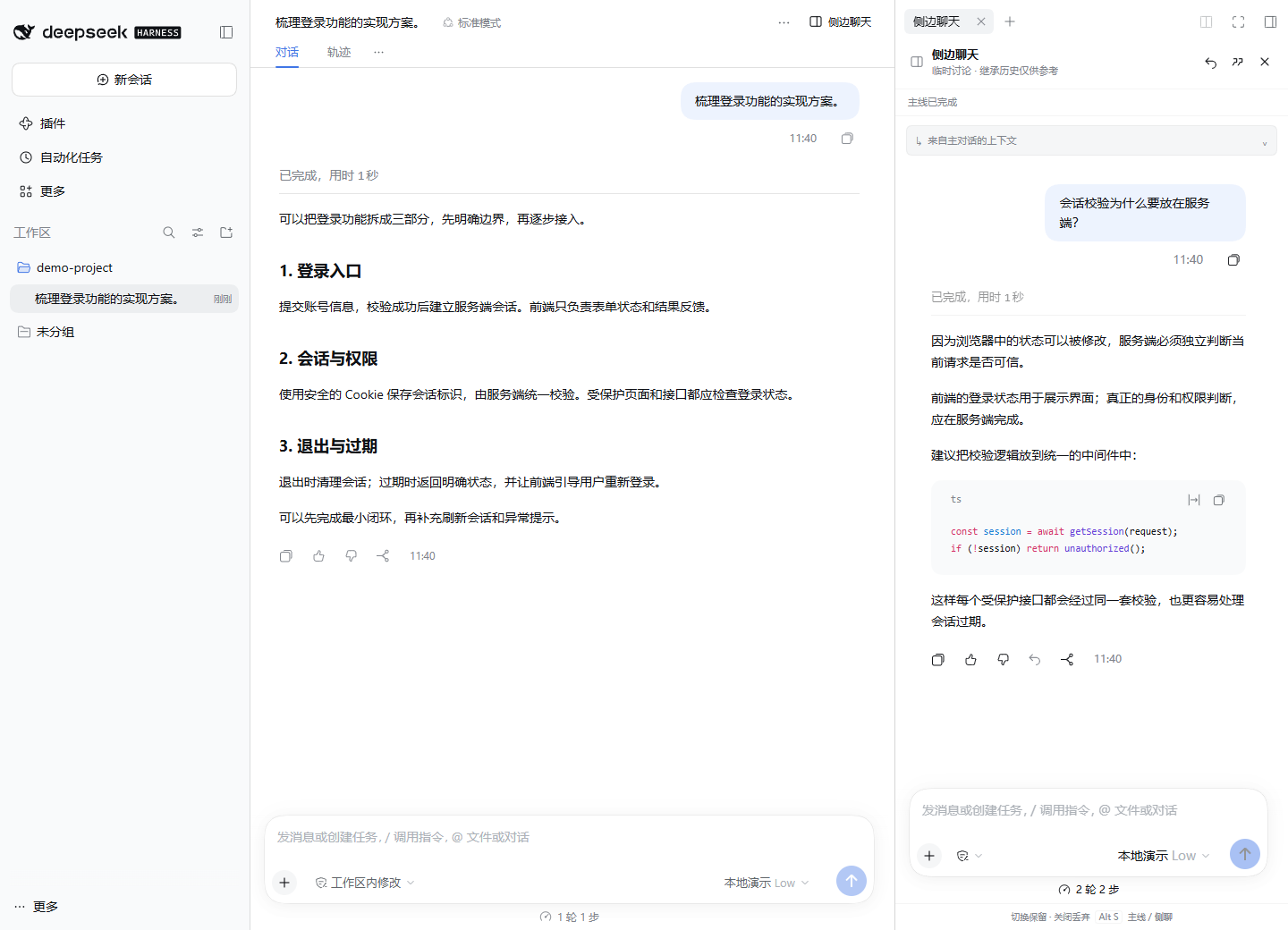Thumbs down the main chat reply

(351, 556)
